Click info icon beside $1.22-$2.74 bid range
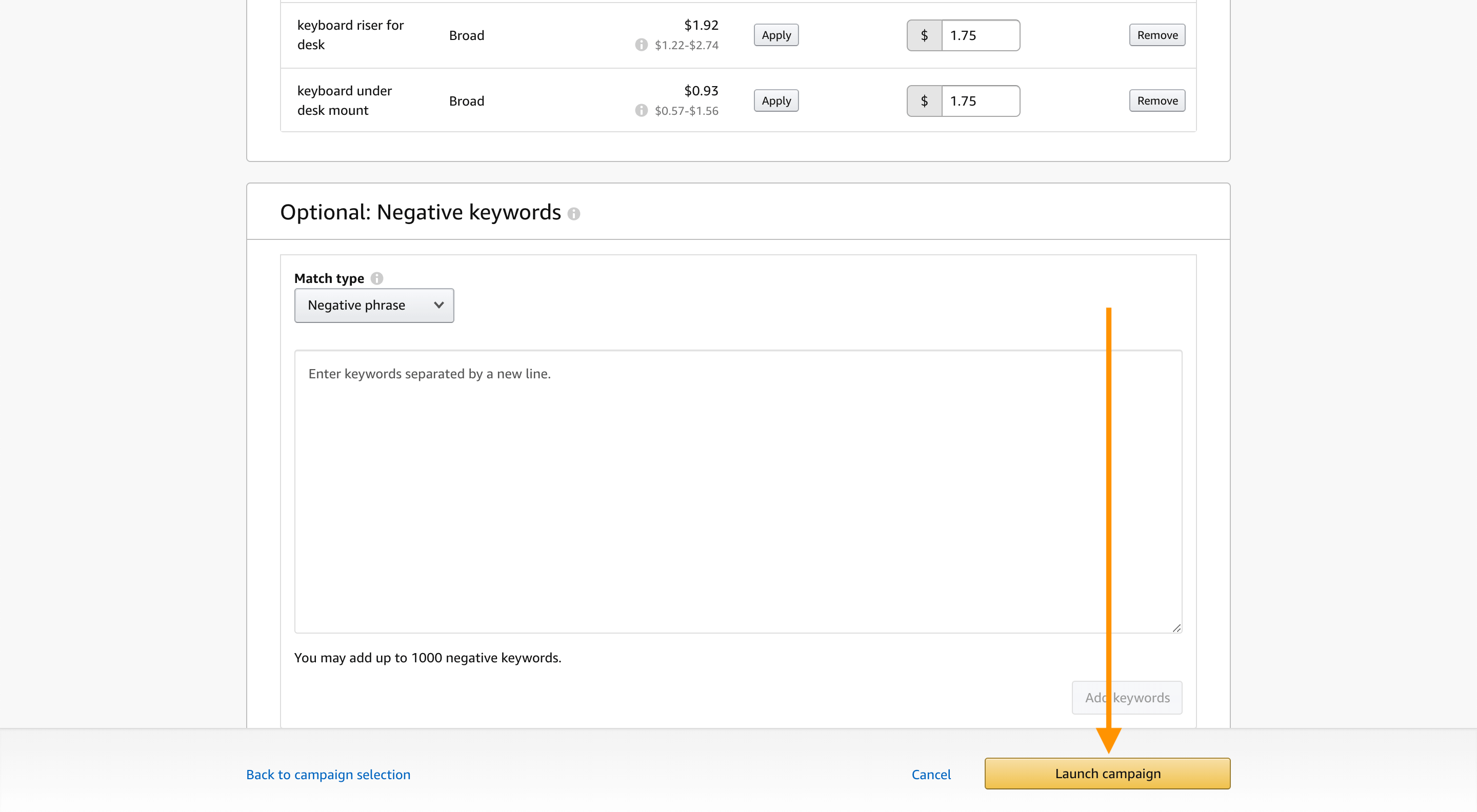 (x=641, y=45)
